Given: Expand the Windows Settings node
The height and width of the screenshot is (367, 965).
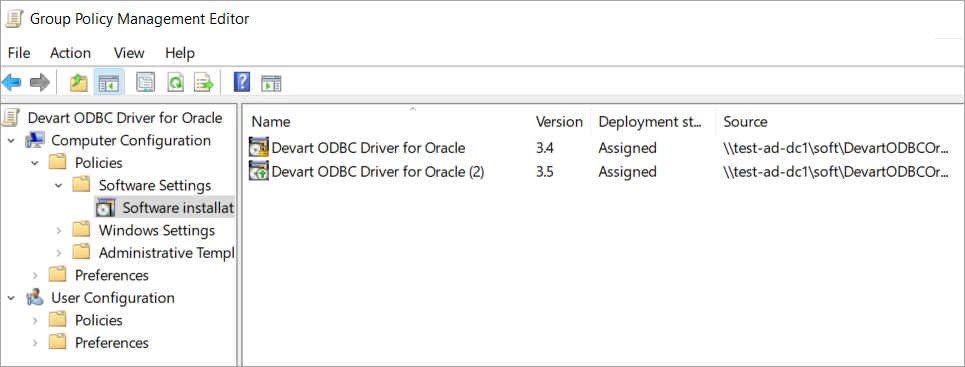Looking at the screenshot, I should [59, 230].
